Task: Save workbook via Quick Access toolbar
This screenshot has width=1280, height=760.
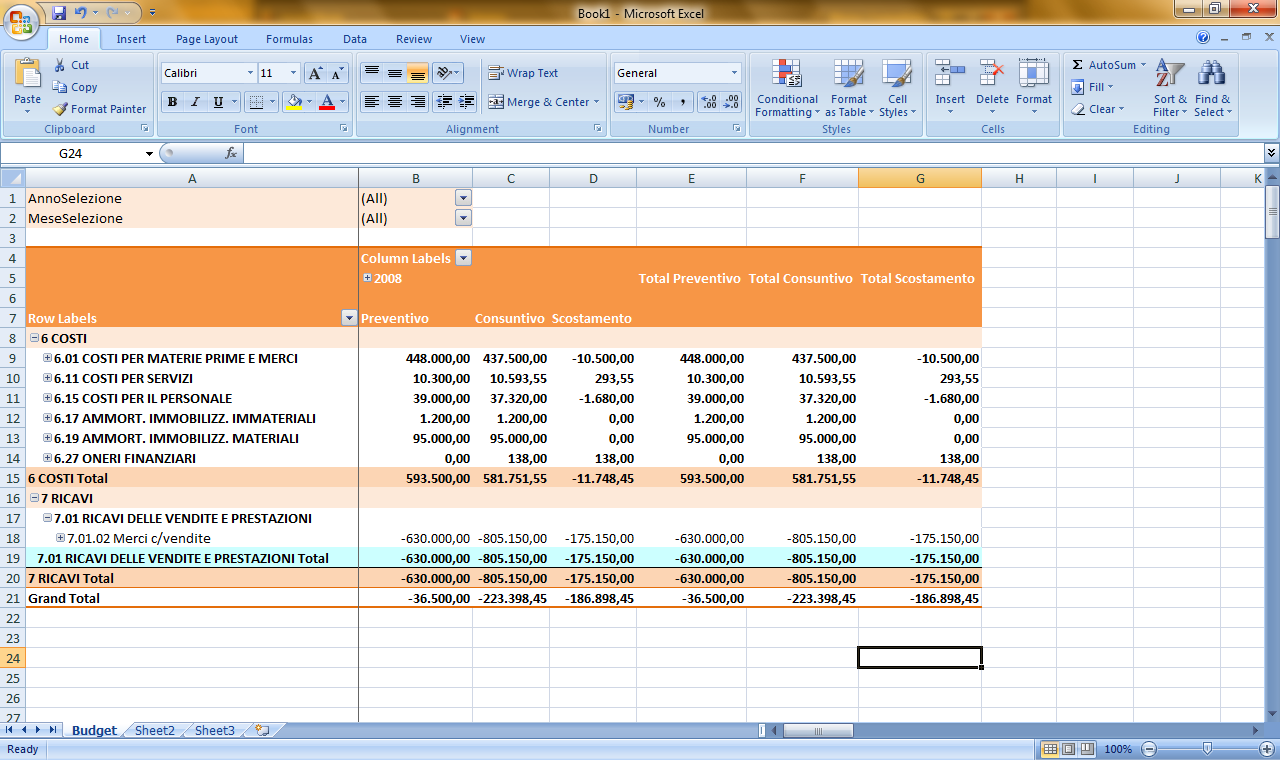Action: pyautogui.click(x=59, y=13)
